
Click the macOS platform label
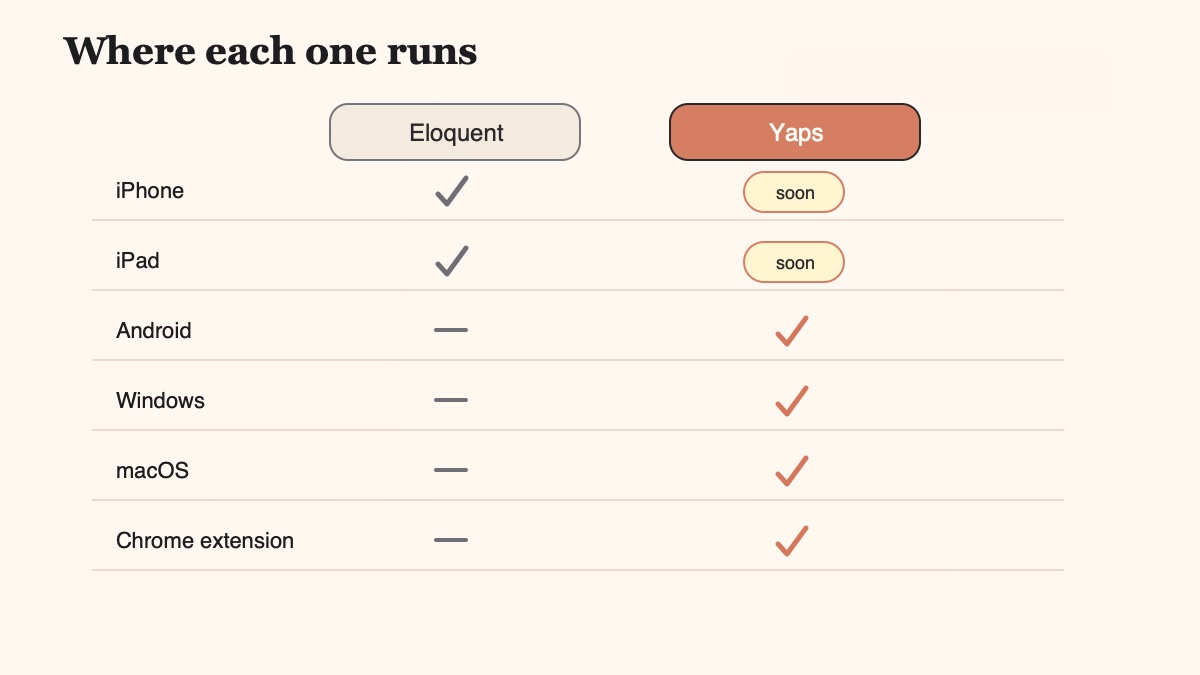(x=152, y=470)
